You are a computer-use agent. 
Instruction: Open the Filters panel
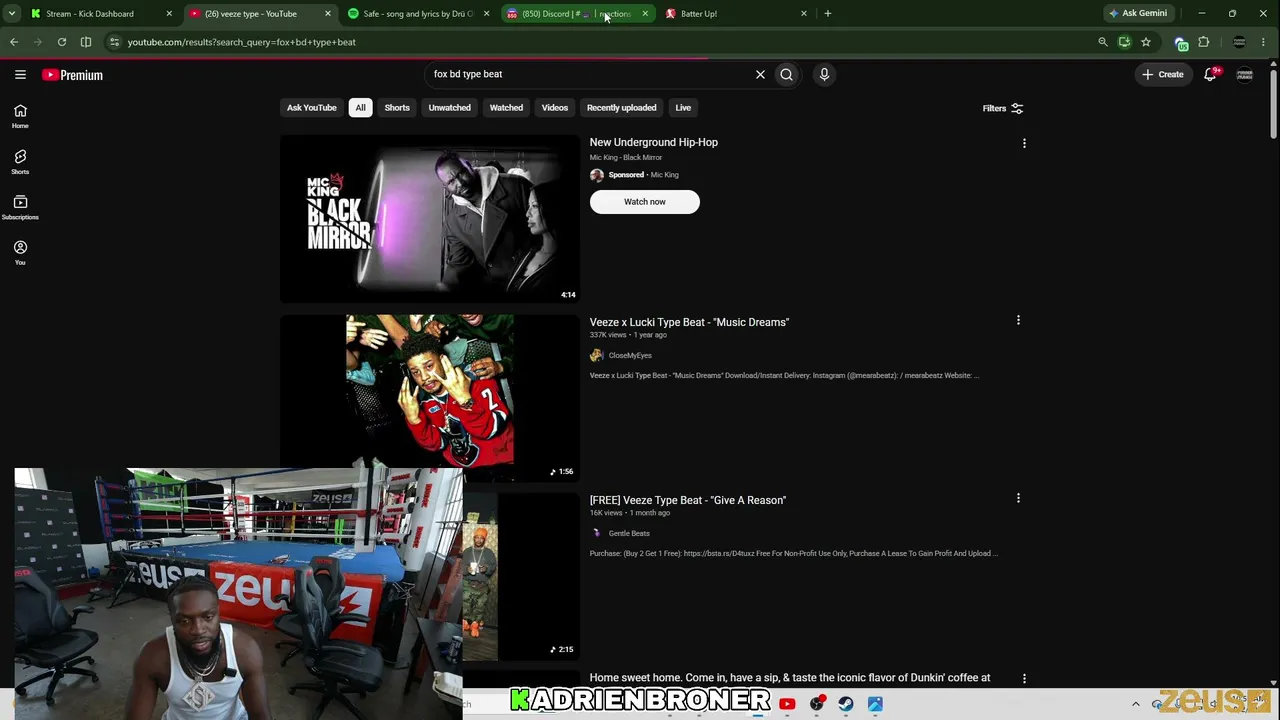[1003, 108]
